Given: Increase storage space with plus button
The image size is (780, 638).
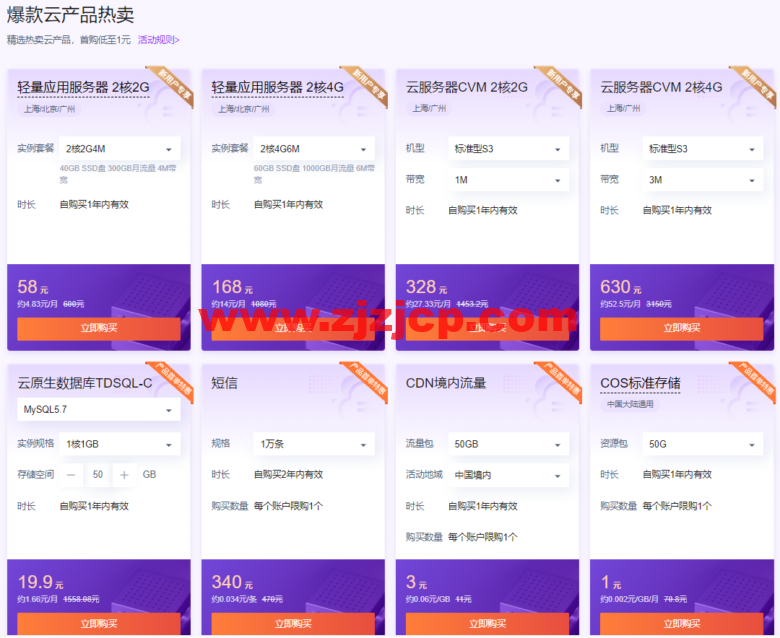Looking at the screenshot, I should [124, 475].
